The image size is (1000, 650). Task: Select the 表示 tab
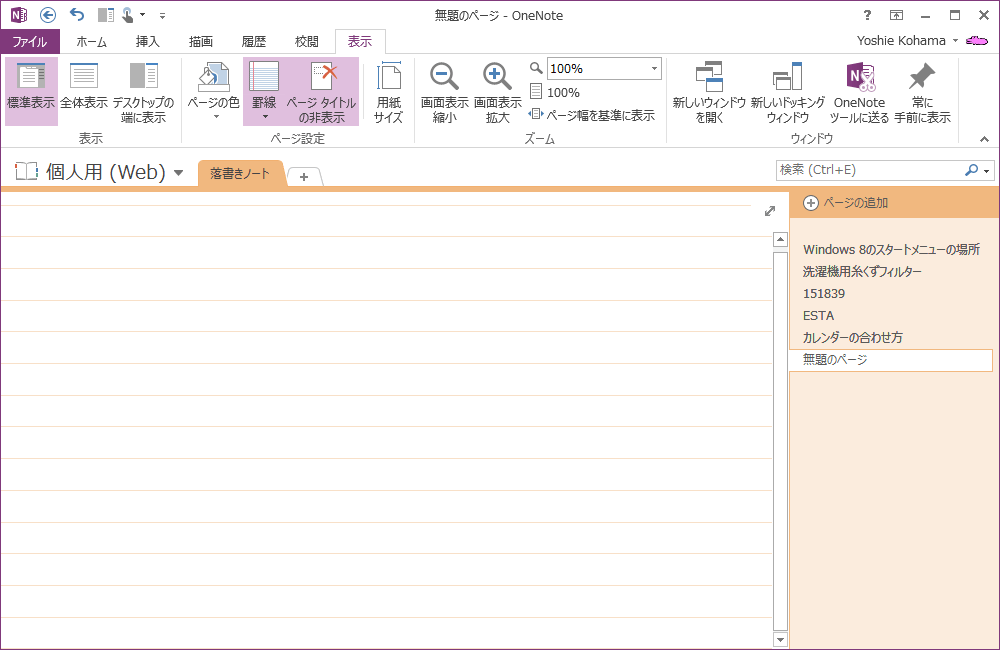tap(360, 41)
